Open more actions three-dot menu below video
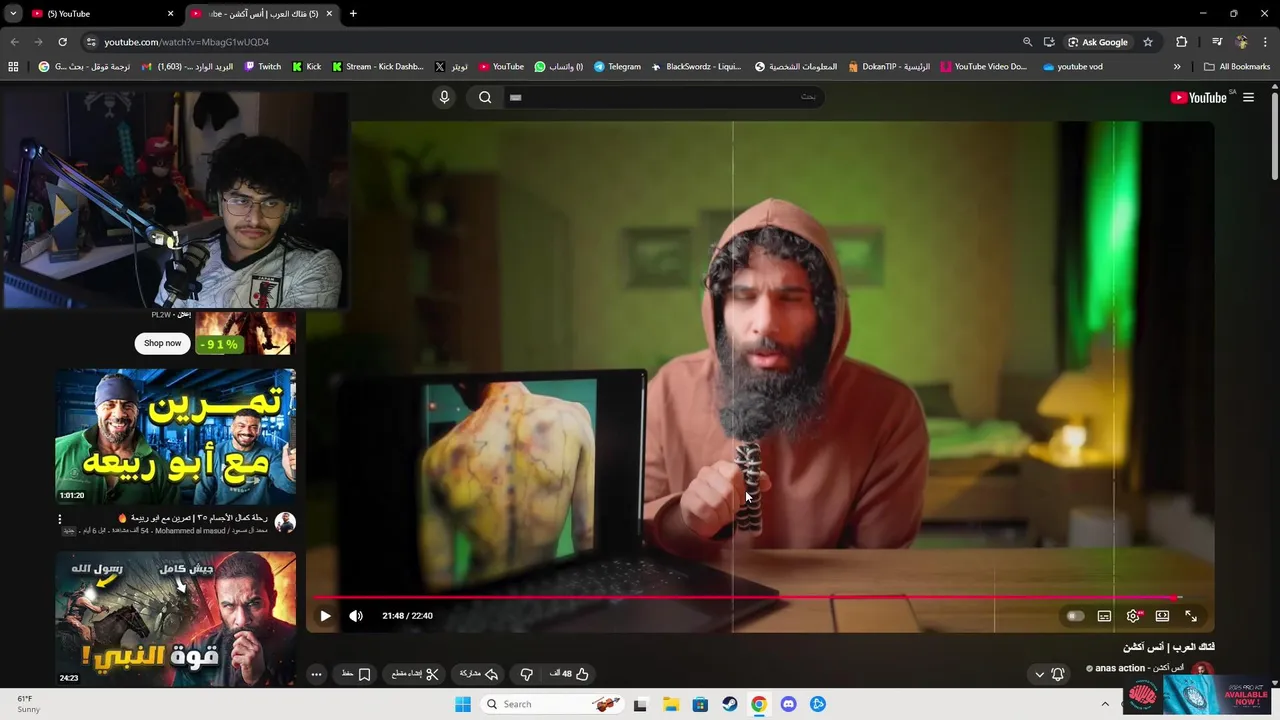Screen dimensions: 1280x720 point(316,674)
